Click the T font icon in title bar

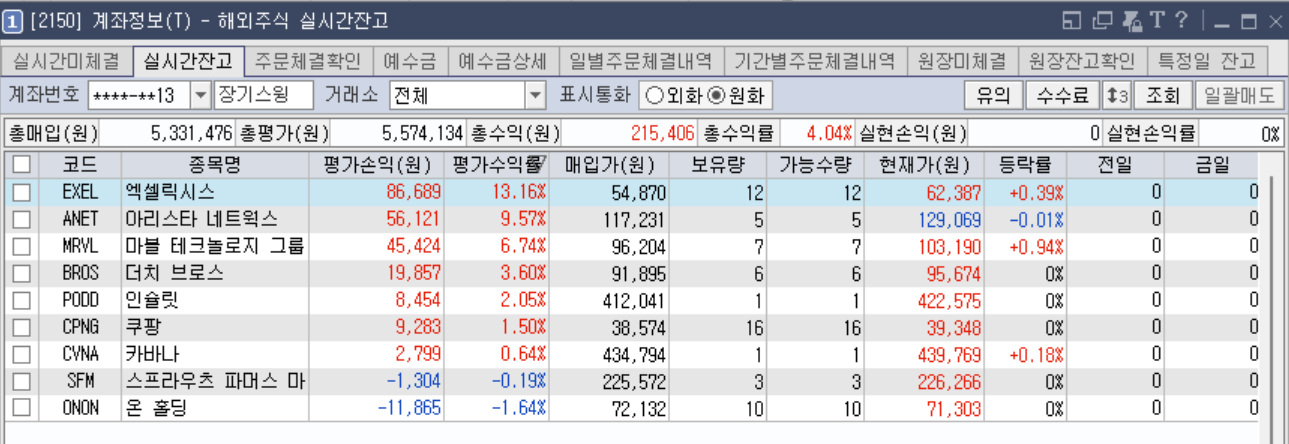(x=1157, y=20)
